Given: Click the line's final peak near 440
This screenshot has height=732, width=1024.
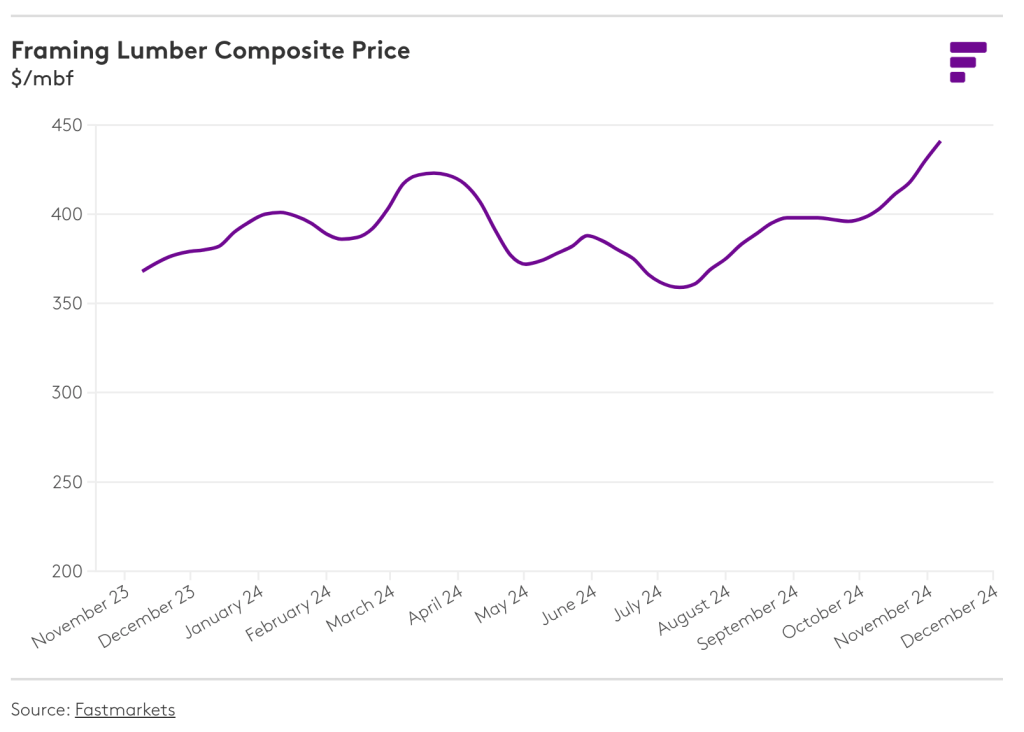Looking at the screenshot, I should (940, 142).
